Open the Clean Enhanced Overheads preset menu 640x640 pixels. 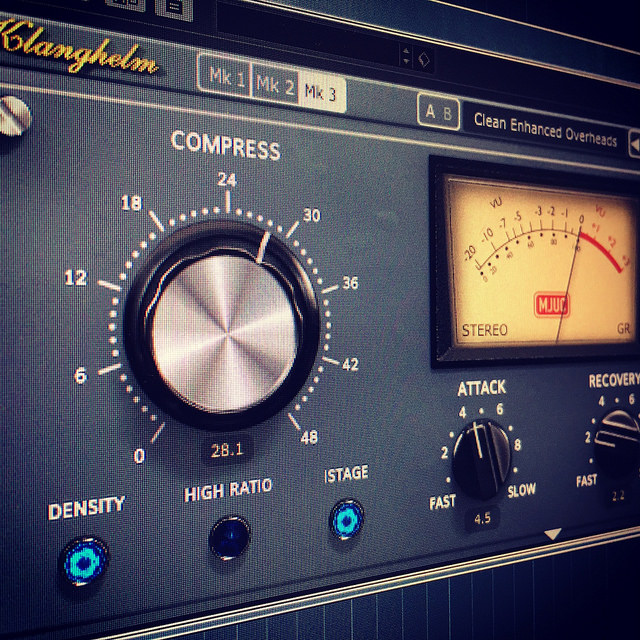point(545,130)
